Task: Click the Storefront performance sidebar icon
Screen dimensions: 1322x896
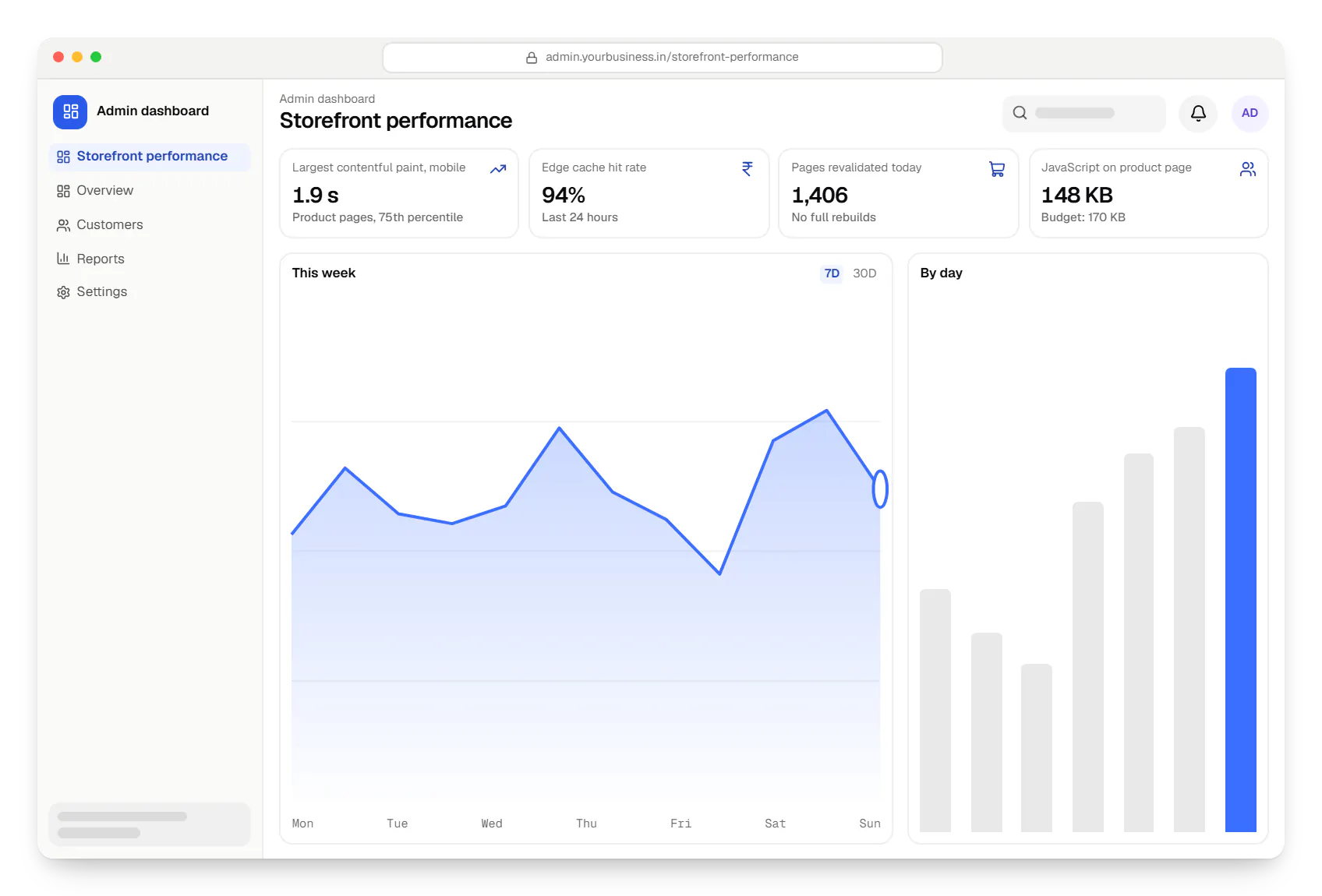Action: click(x=63, y=157)
